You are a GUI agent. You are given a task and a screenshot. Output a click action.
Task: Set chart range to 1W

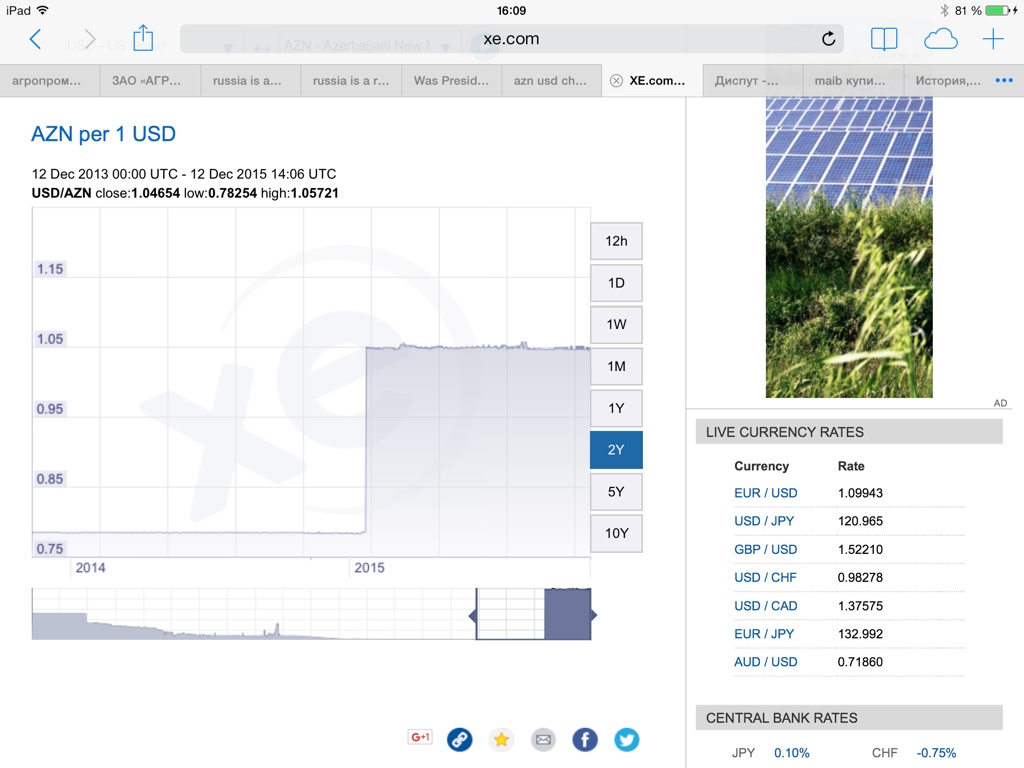point(616,325)
